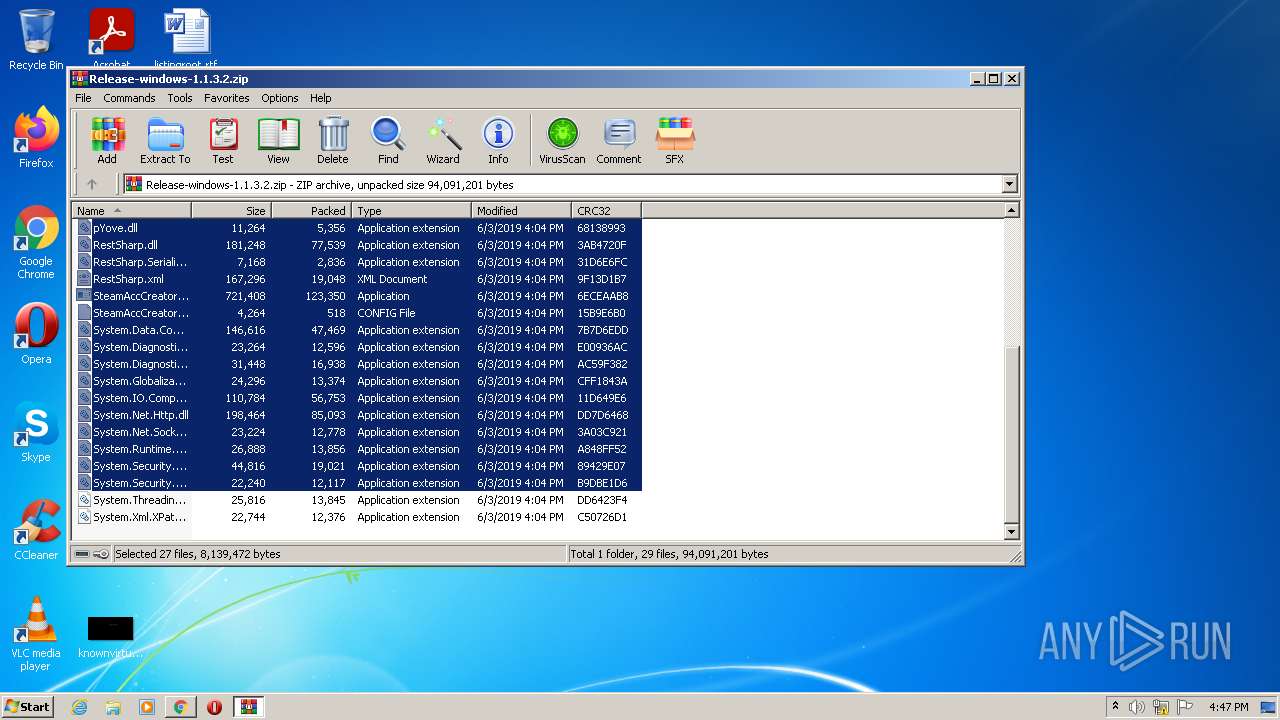Viewport: 1280px width, 720px height.
Task: Select the RestSharp.dll file row
Action: [356, 245]
